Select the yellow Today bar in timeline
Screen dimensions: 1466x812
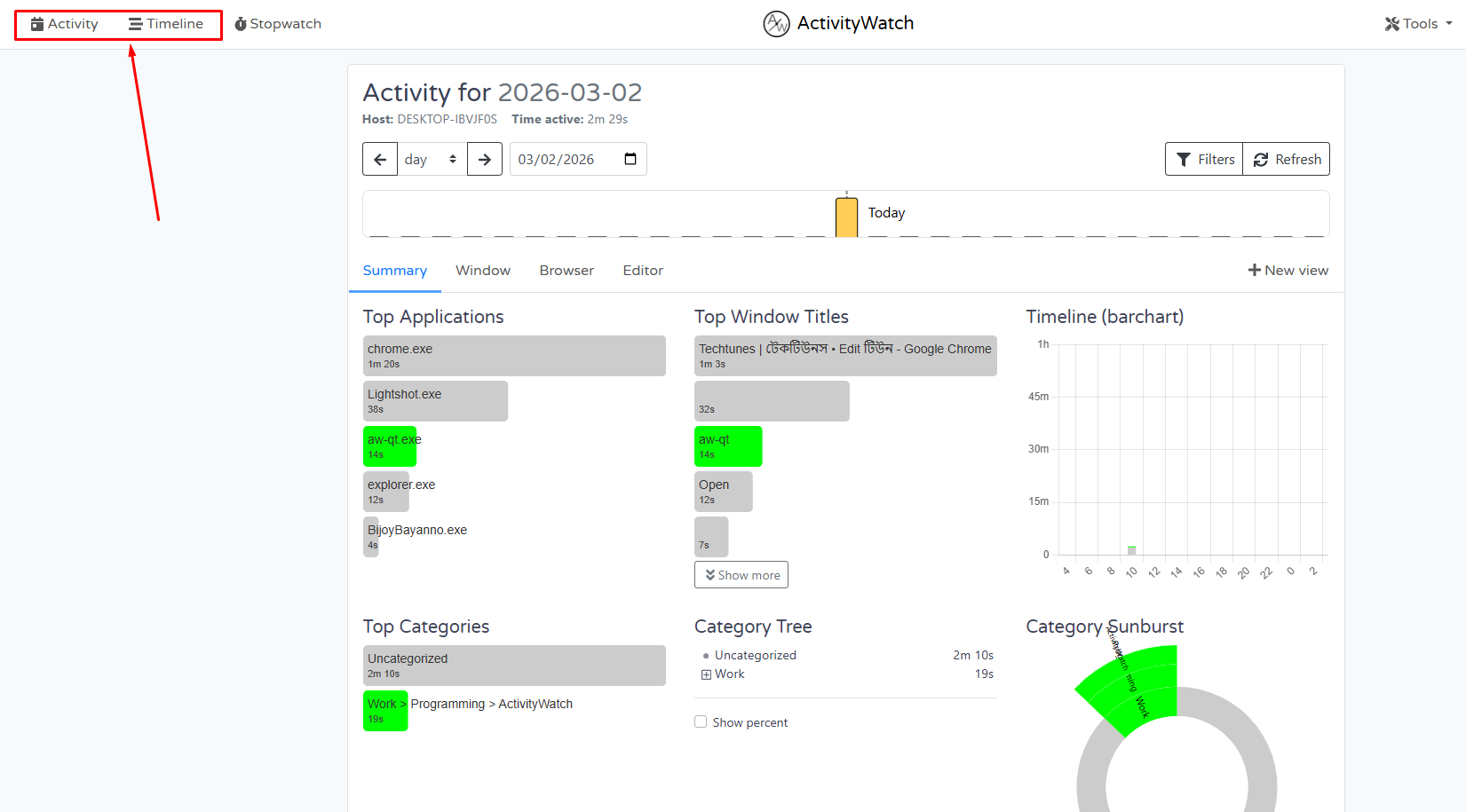click(846, 217)
